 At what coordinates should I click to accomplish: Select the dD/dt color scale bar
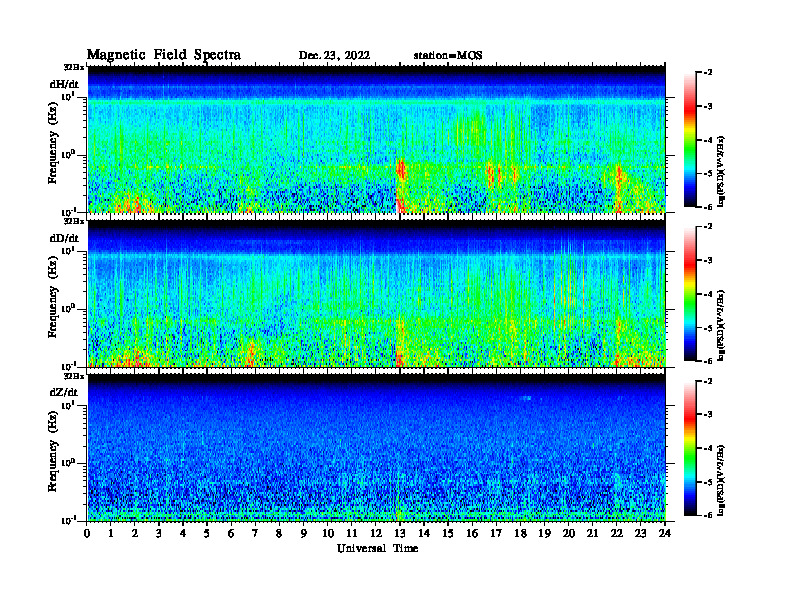690,294
